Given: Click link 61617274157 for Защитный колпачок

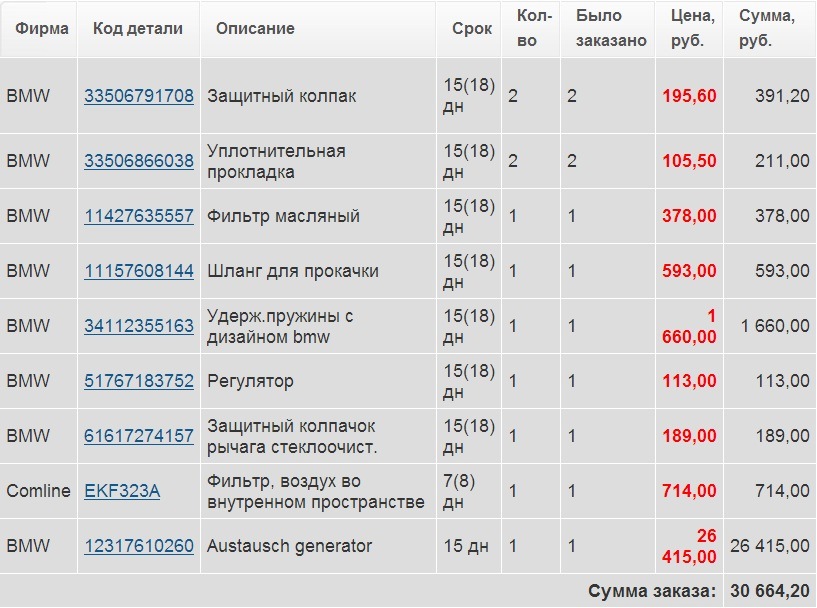Looking at the screenshot, I should [140, 436].
